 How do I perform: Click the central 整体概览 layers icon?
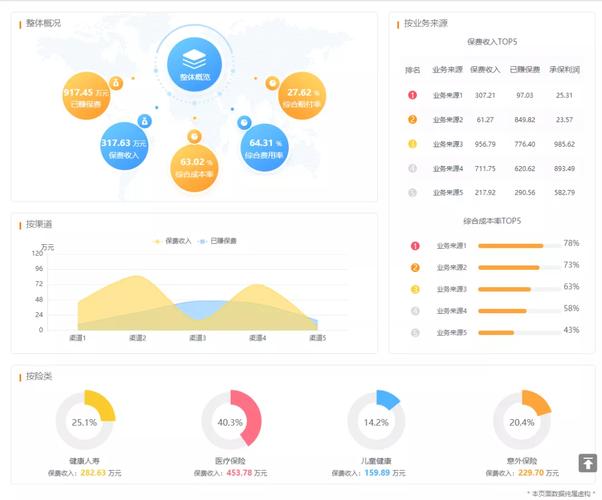pos(194,64)
